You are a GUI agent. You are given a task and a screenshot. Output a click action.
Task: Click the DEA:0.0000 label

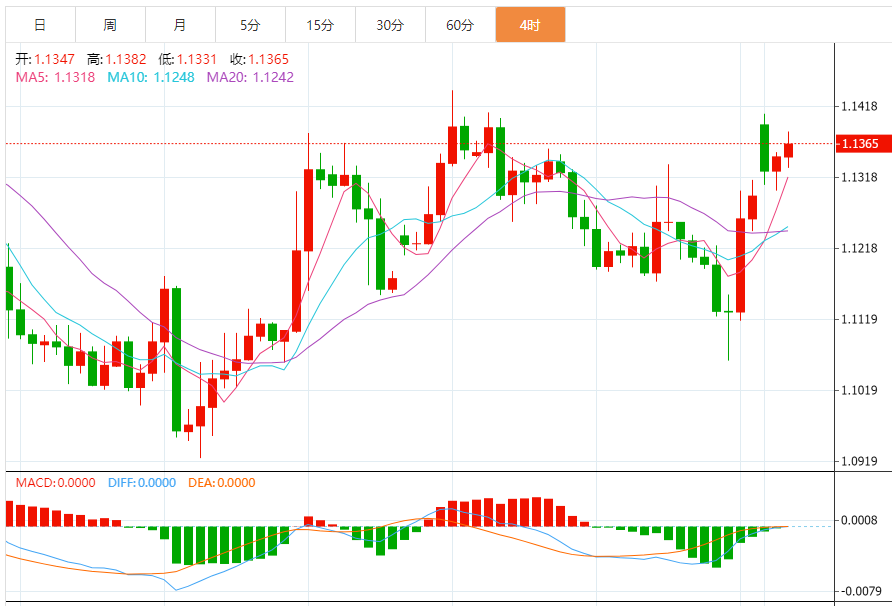[x=221, y=483]
